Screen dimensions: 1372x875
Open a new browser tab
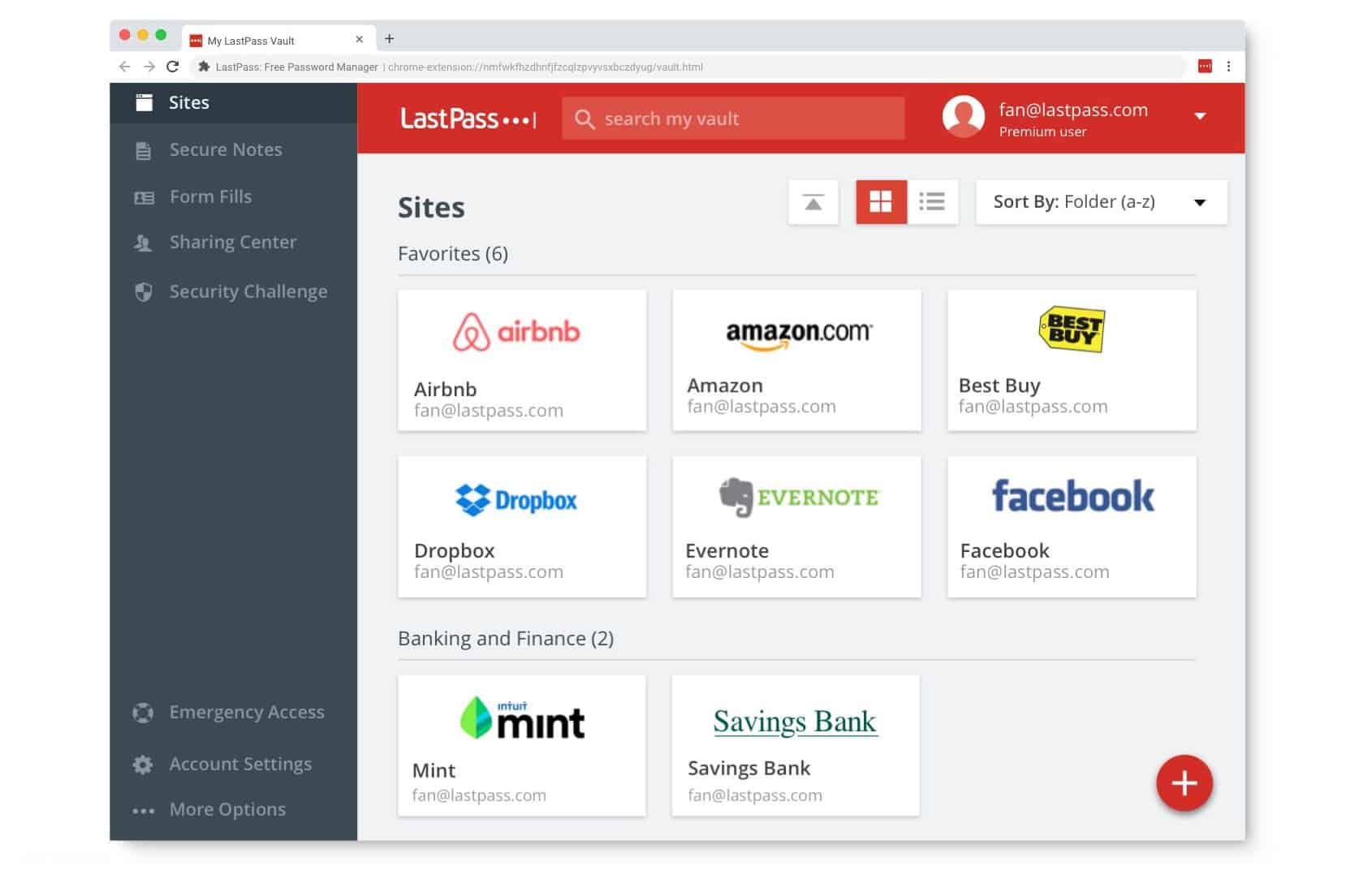pyautogui.click(x=390, y=39)
